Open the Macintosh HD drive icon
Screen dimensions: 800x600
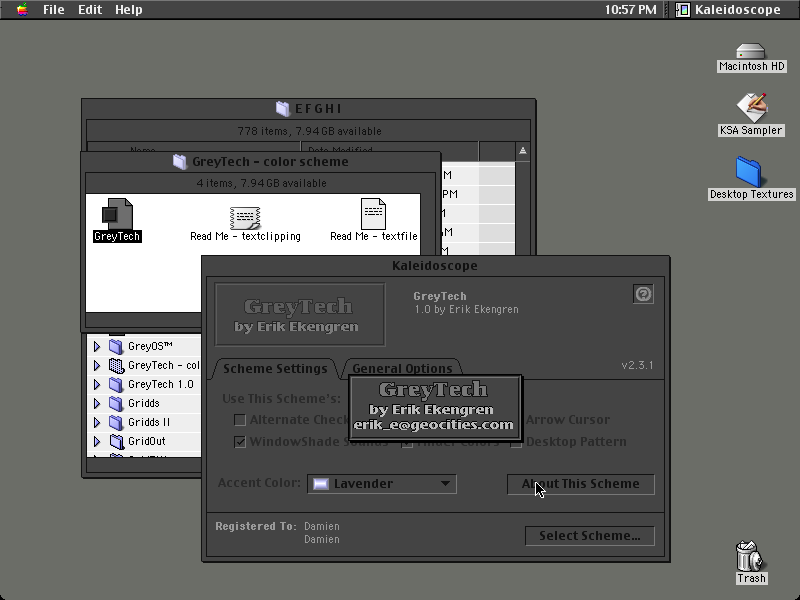point(751,52)
